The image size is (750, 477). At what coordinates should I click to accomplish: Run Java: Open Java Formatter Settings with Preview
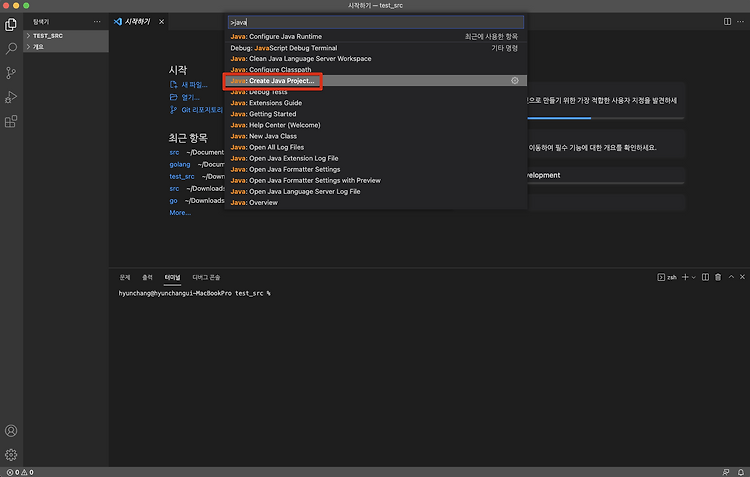pos(376,180)
